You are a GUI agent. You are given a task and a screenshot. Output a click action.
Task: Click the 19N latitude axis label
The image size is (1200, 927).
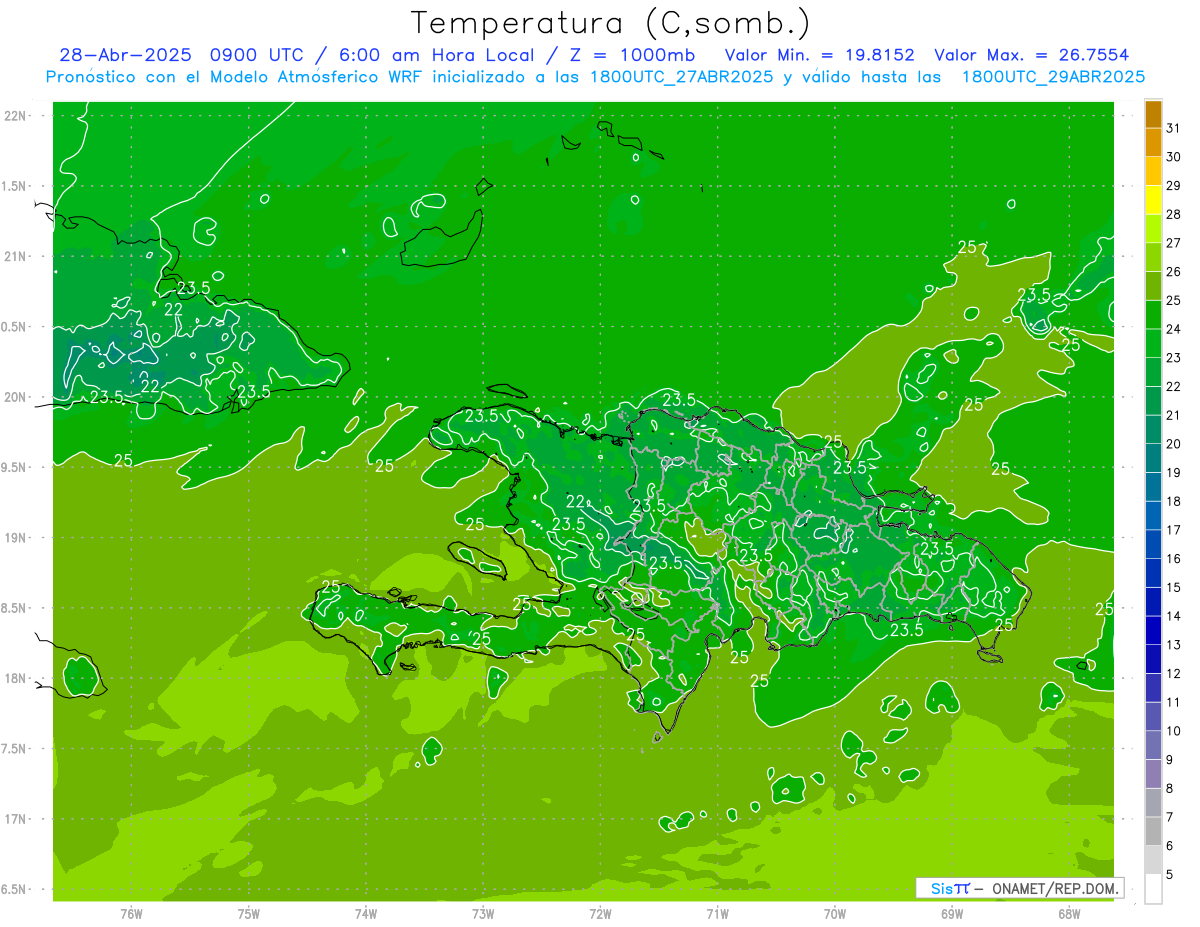(x=17, y=538)
